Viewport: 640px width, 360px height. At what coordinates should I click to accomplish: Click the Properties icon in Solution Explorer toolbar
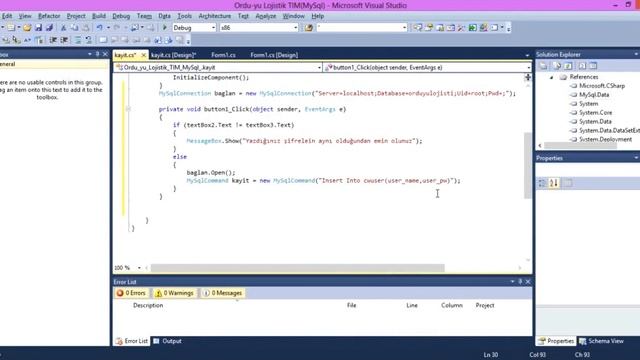(x=543, y=66)
